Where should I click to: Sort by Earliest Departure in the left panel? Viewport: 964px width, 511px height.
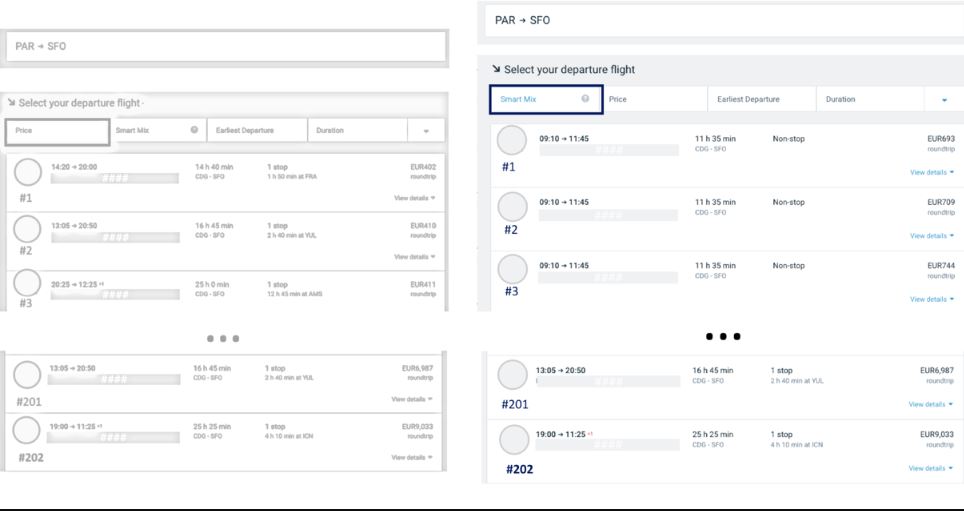pos(257,130)
